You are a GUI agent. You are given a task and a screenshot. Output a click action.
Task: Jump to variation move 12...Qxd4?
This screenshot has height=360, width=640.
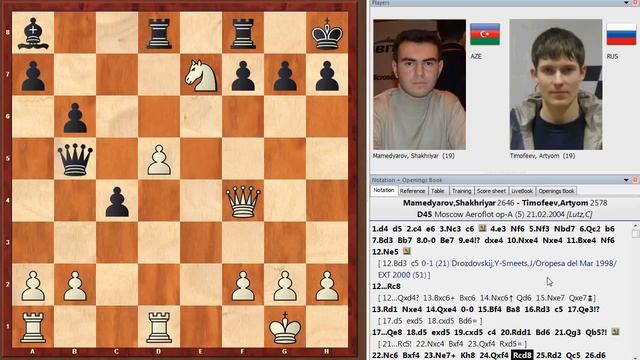(400, 298)
